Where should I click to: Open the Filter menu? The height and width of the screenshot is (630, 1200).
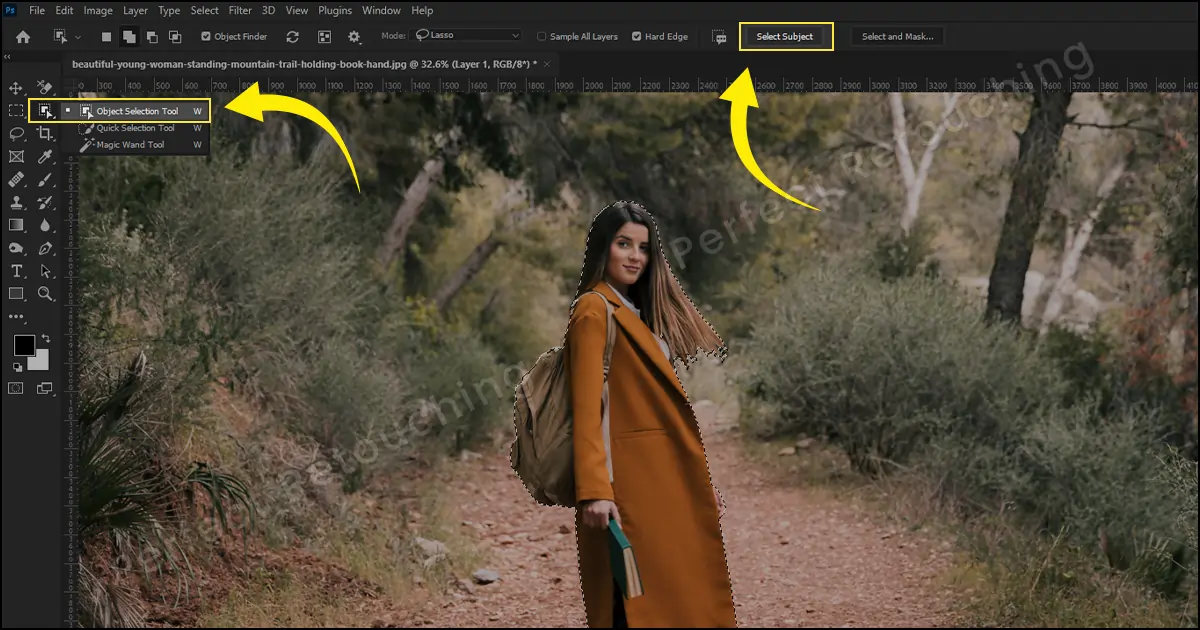[240, 11]
